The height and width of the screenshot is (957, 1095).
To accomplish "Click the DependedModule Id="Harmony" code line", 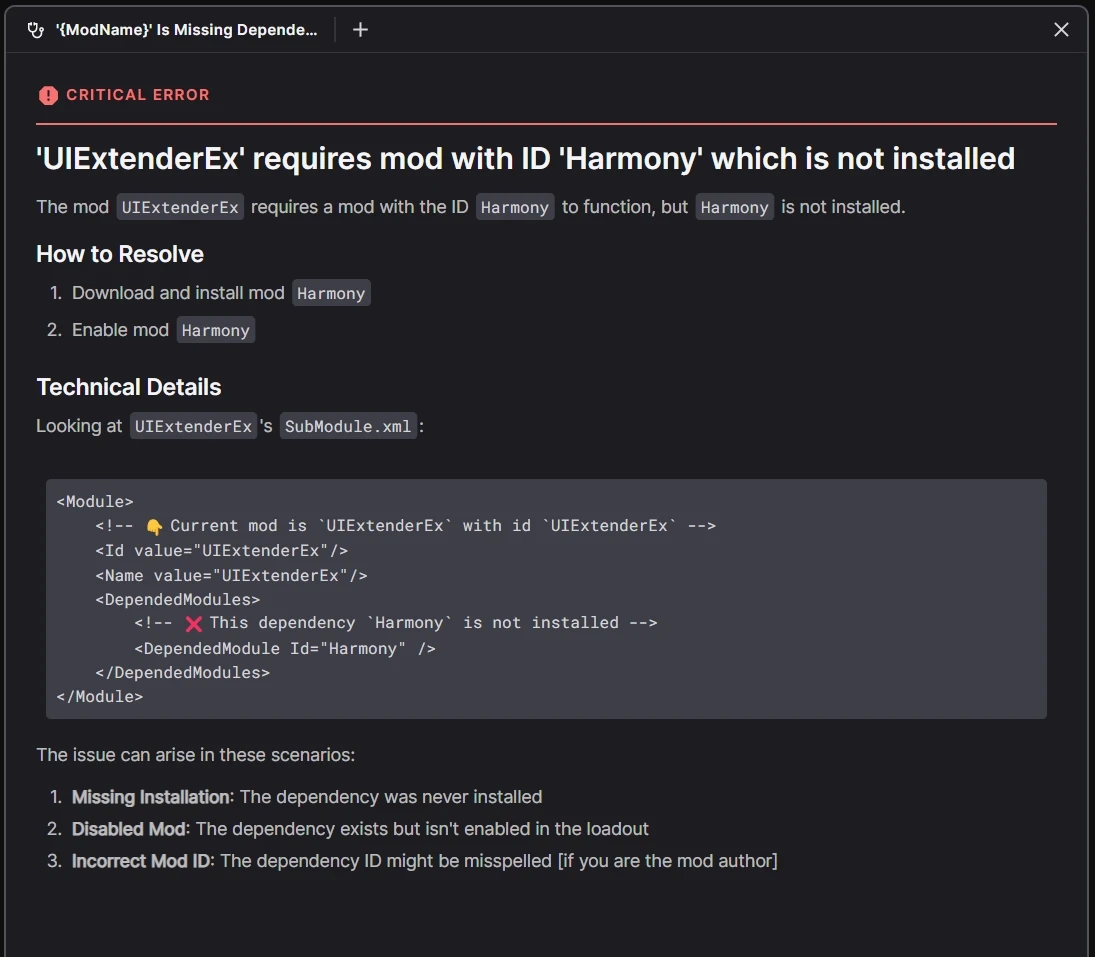I will (285, 648).
